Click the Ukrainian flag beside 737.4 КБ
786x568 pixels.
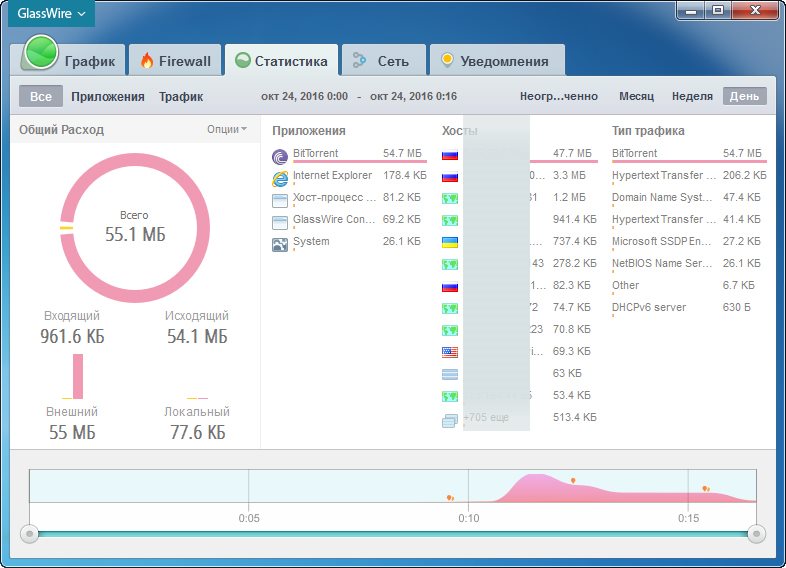point(450,243)
